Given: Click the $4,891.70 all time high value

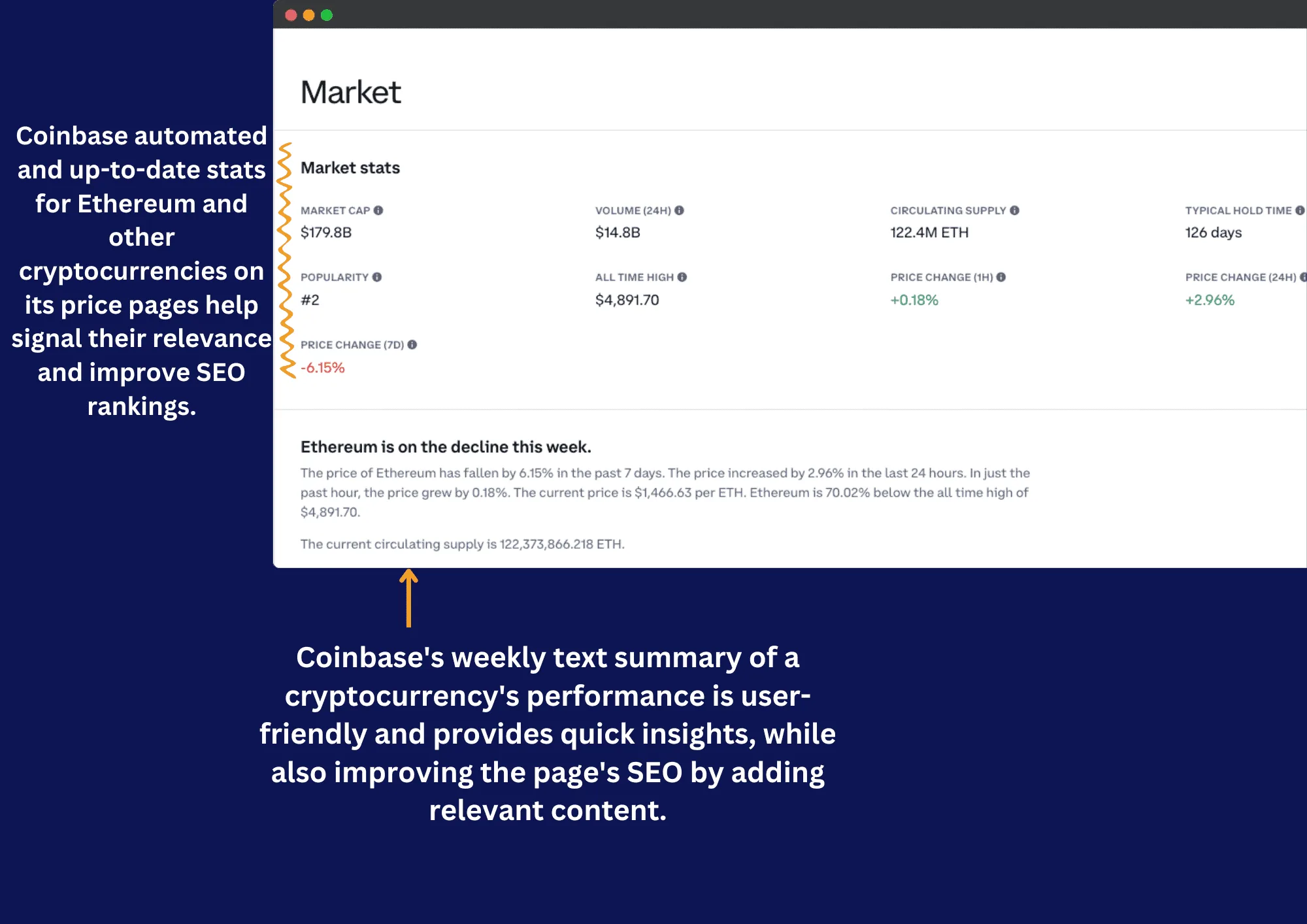Looking at the screenshot, I should pyautogui.click(x=627, y=301).
